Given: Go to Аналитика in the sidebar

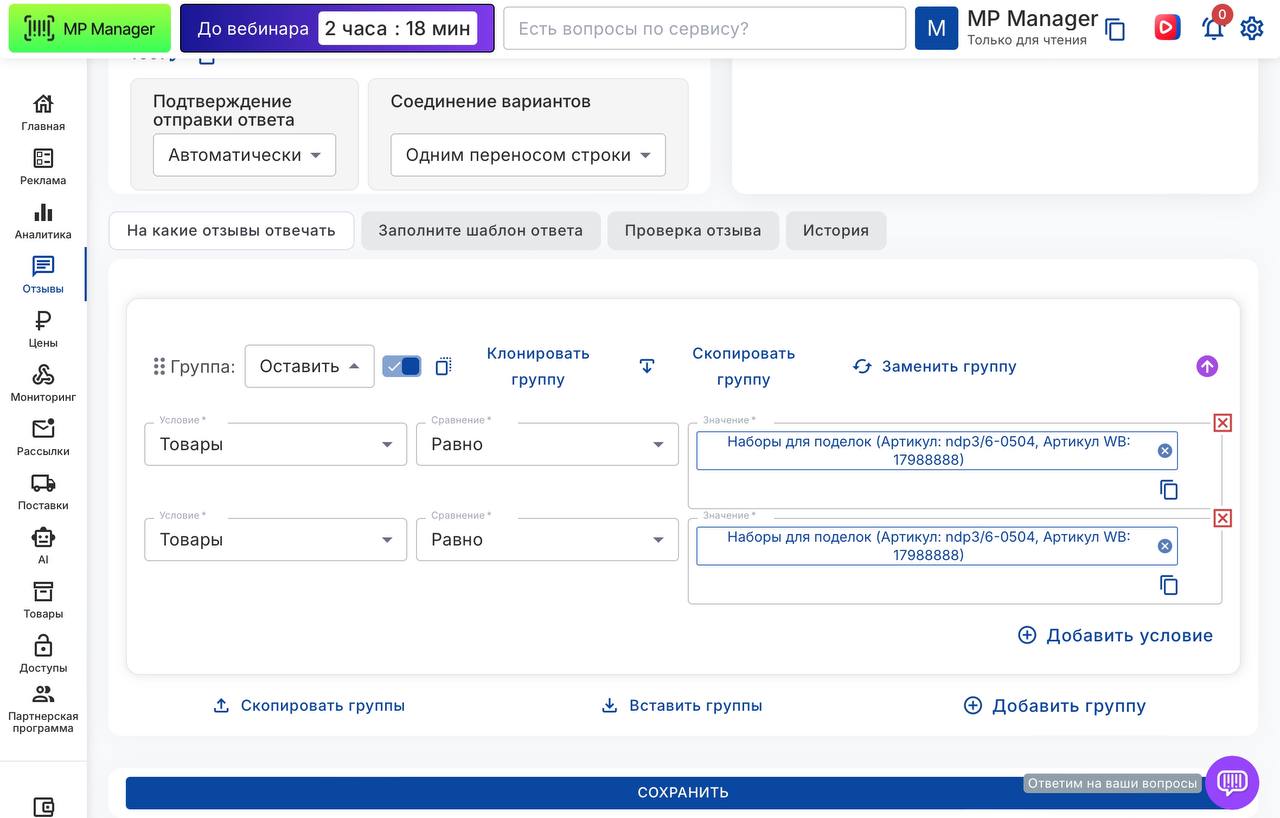Looking at the screenshot, I should pyautogui.click(x=43, y=220).
